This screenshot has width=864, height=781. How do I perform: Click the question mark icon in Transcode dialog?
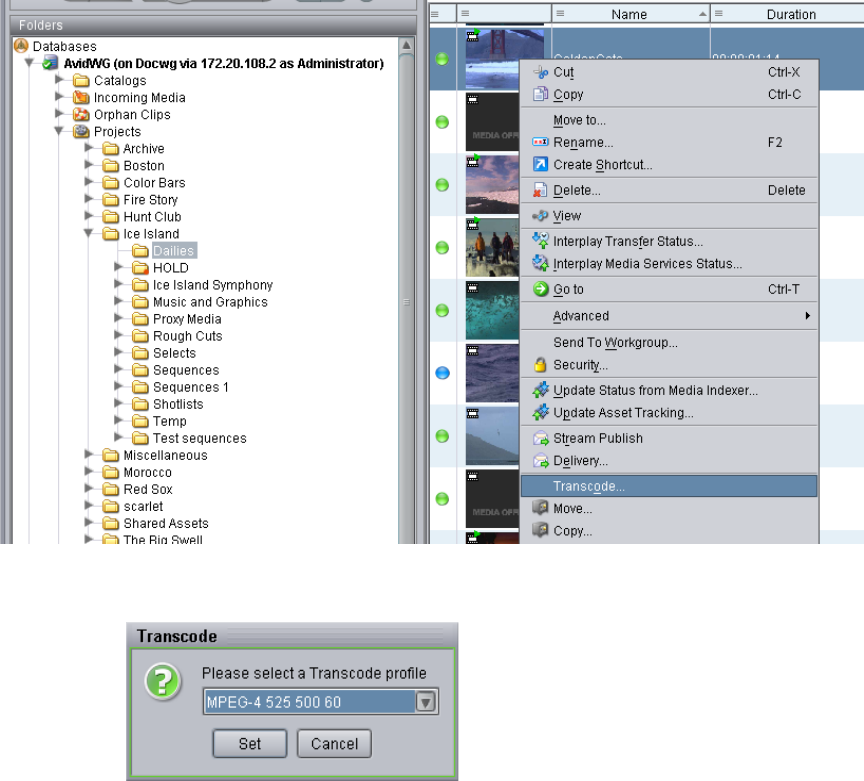point(163,681)
